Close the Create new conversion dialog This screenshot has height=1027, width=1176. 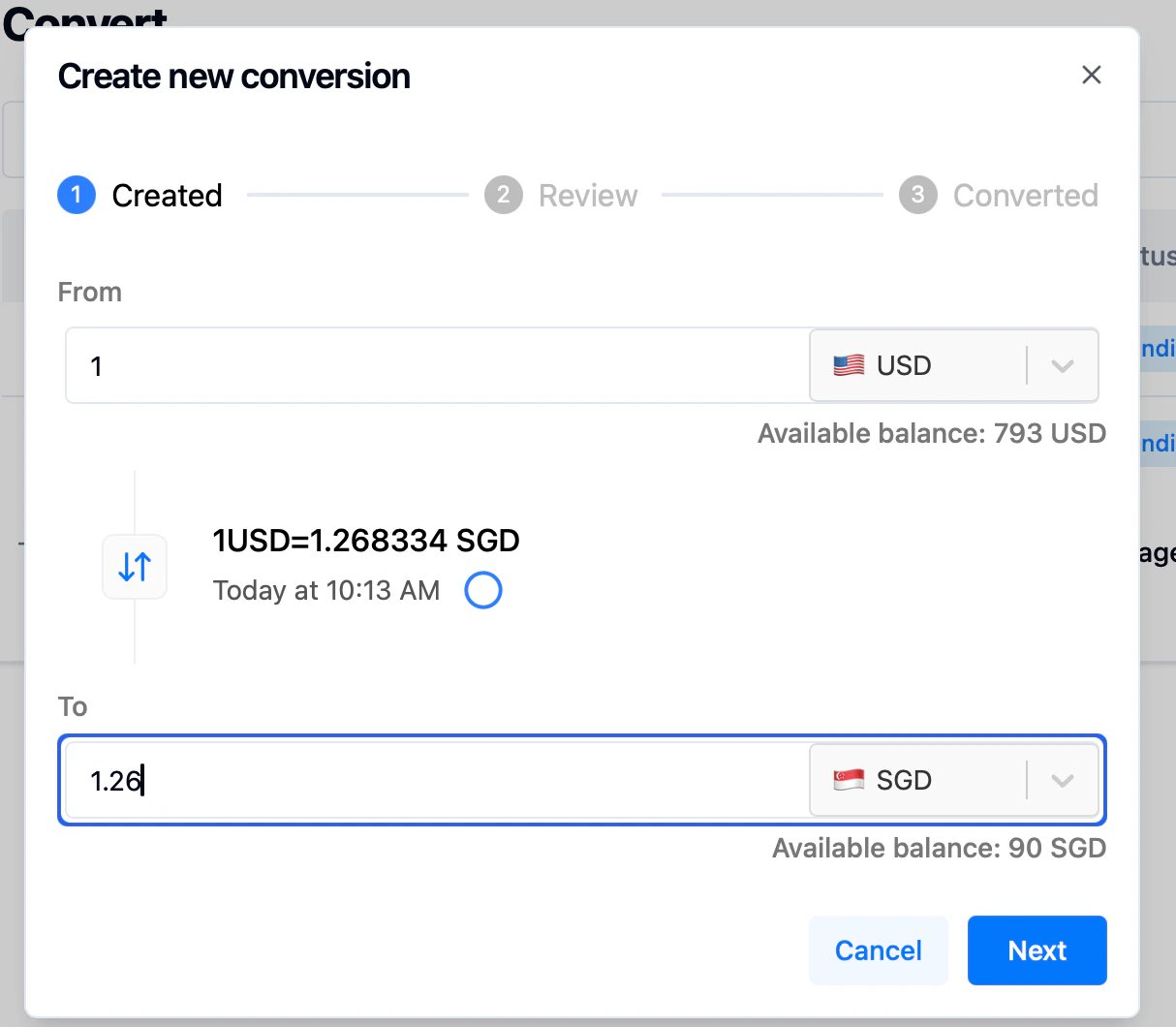(x=1092, y=75)
